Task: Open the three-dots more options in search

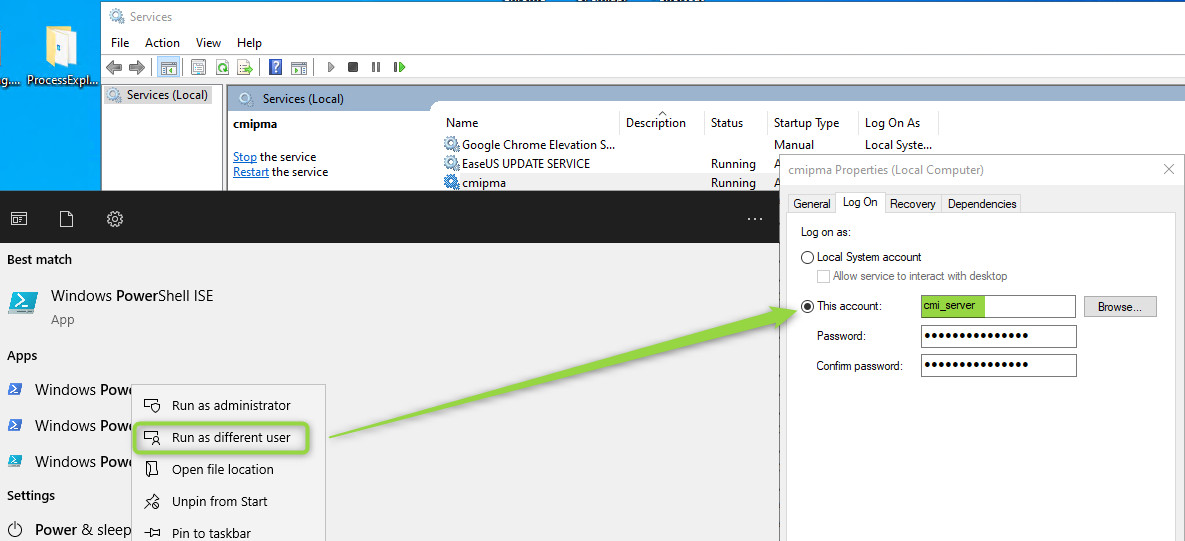Action: pos(755,219)
